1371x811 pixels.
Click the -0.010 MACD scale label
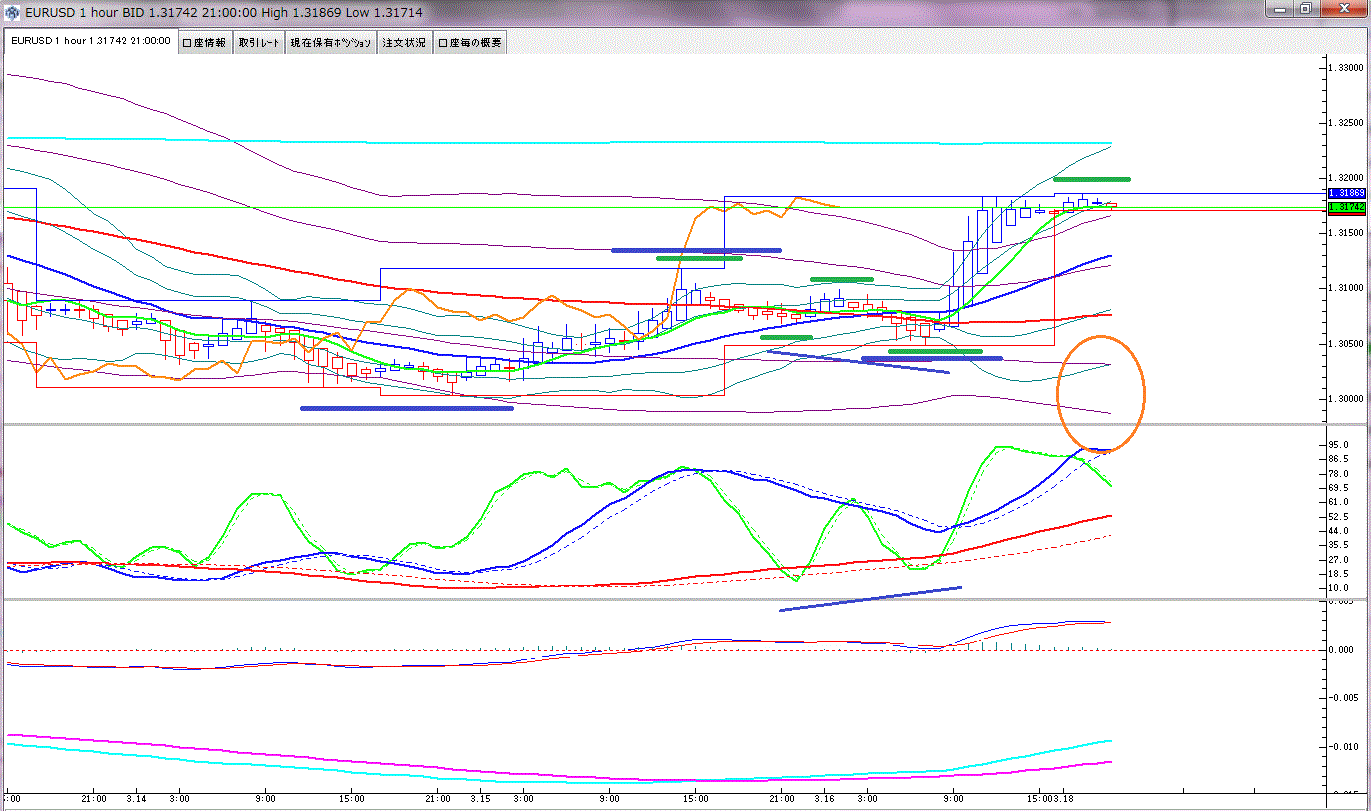[x=1342, y=747]
